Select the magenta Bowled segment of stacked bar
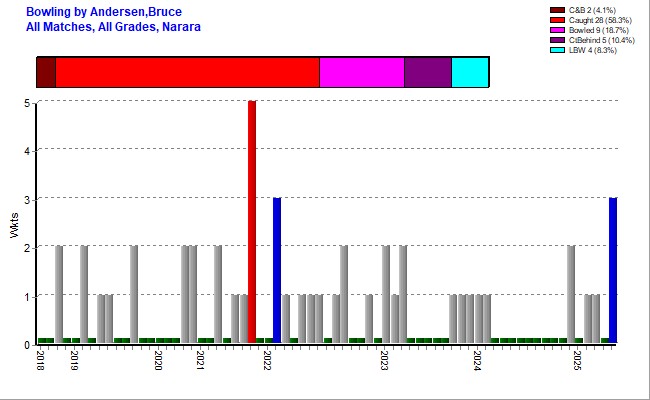 [362, 72]
